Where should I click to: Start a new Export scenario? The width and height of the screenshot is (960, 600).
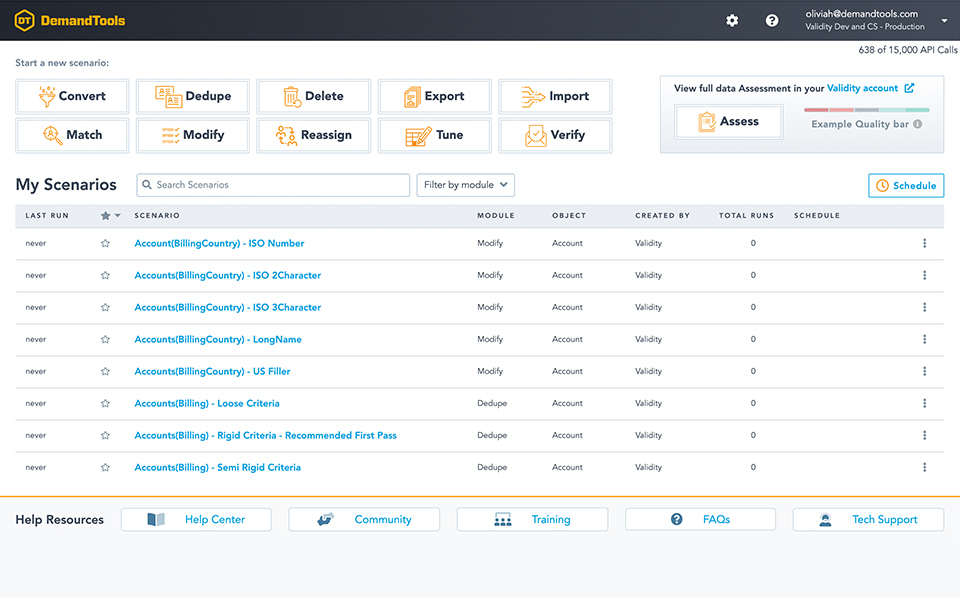[435, 96]
